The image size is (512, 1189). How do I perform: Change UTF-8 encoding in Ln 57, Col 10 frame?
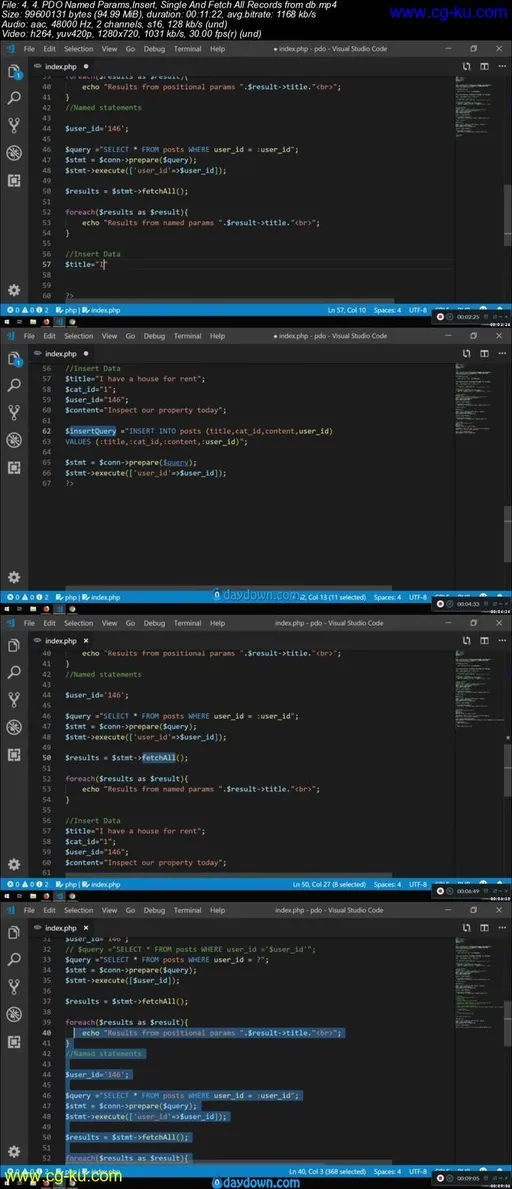(x=418, y=310)
